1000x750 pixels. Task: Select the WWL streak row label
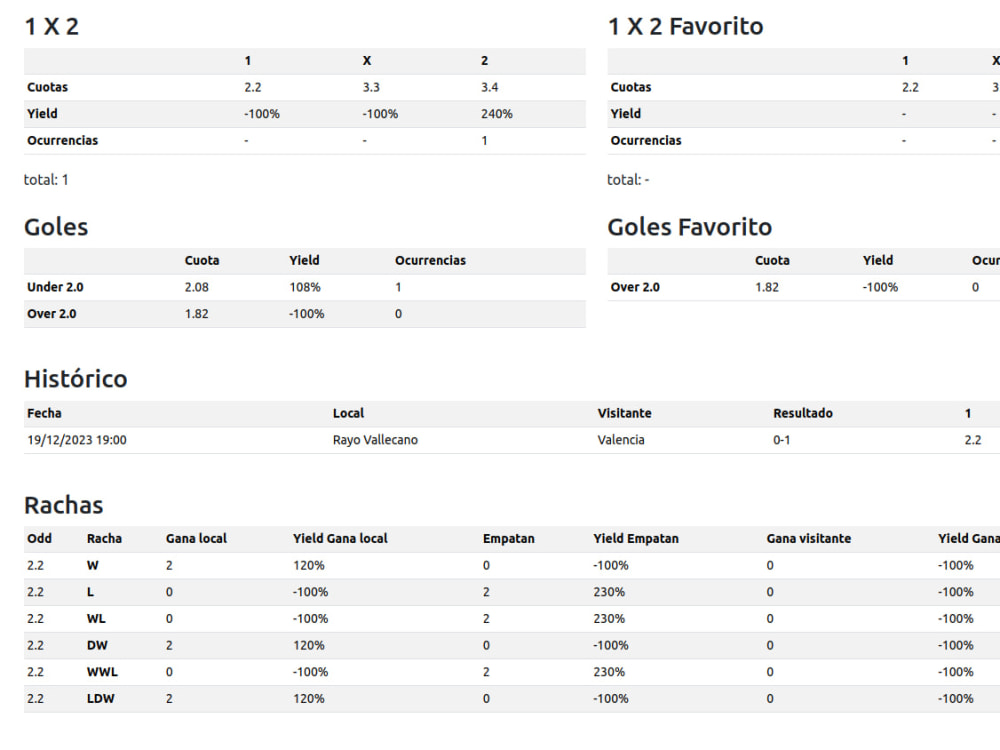pyautogui.click(x=102, y=672)
